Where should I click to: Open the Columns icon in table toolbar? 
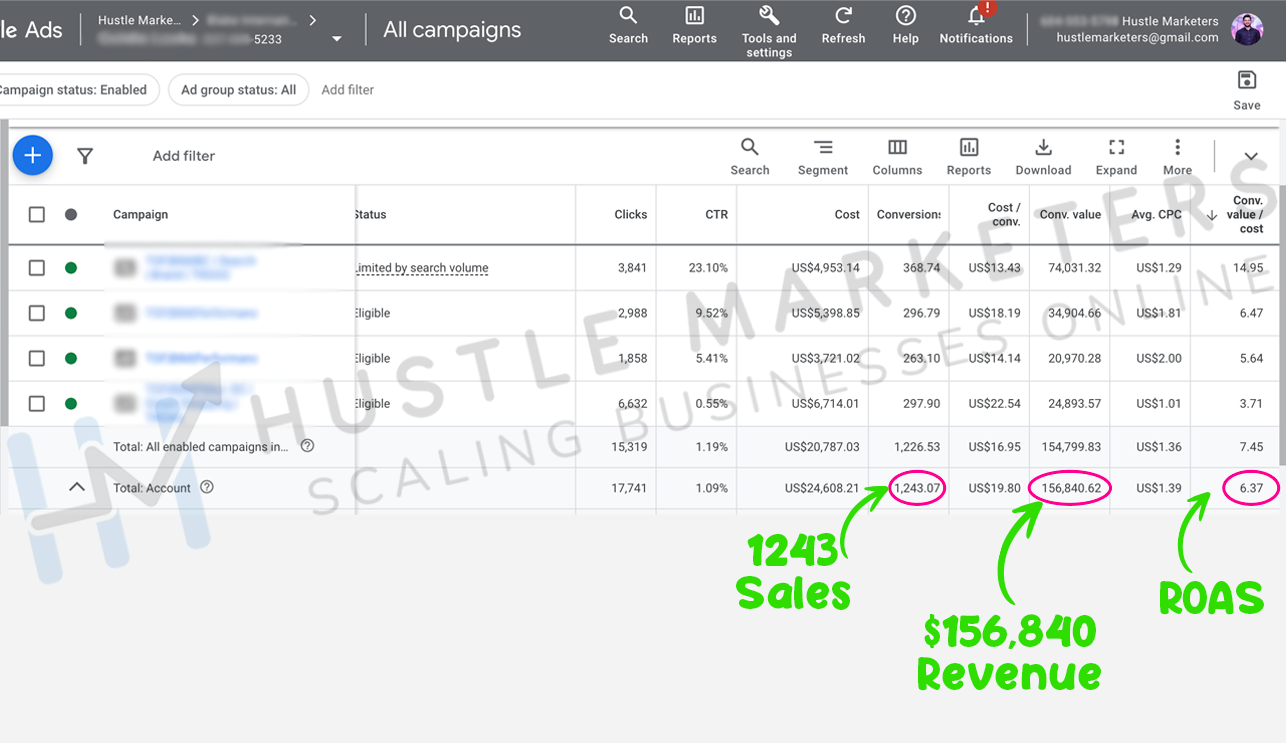[x=897, y=148]
